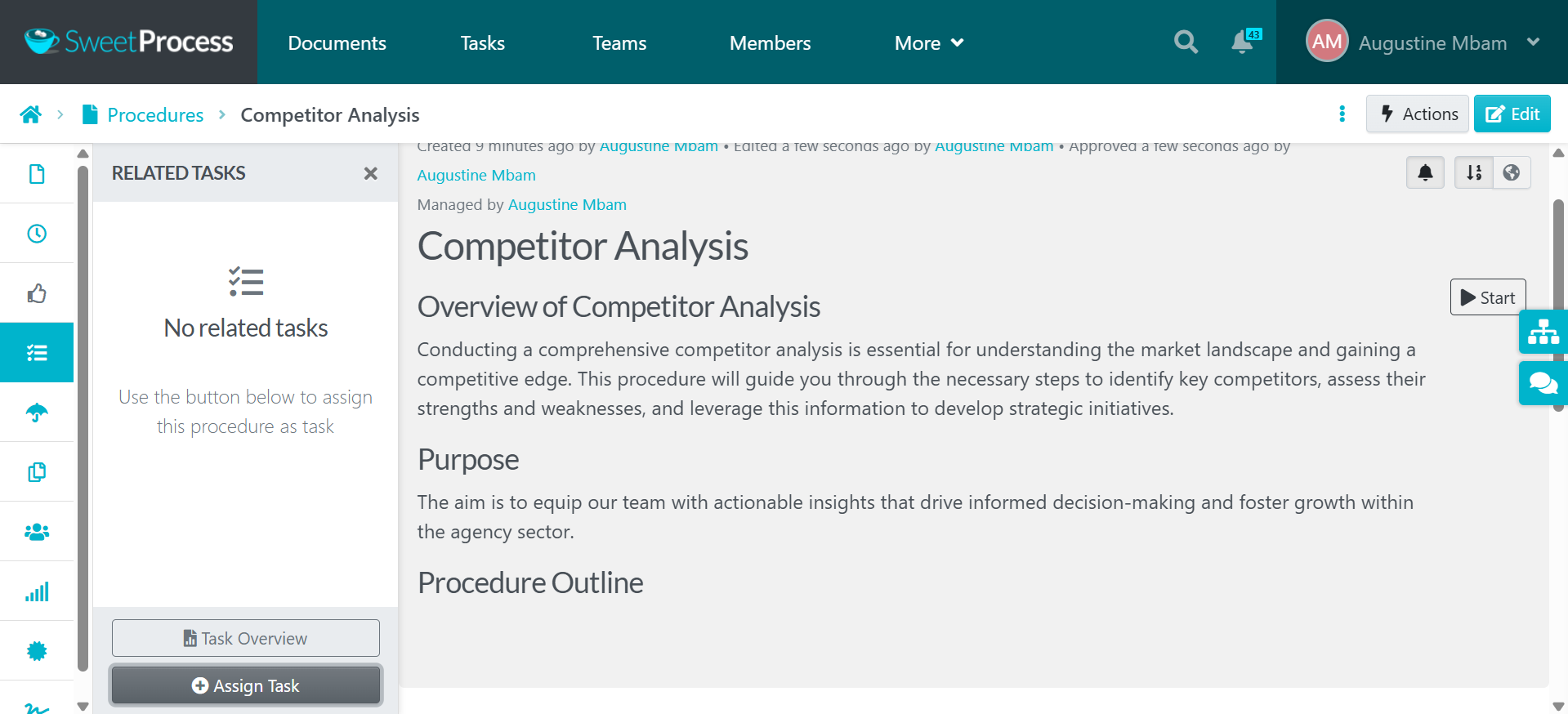Viewport: 1568px width, 714px height.
Task: Open the flowchart diagram side tab
Action: pyautogui.click(x=1543, y=332)
